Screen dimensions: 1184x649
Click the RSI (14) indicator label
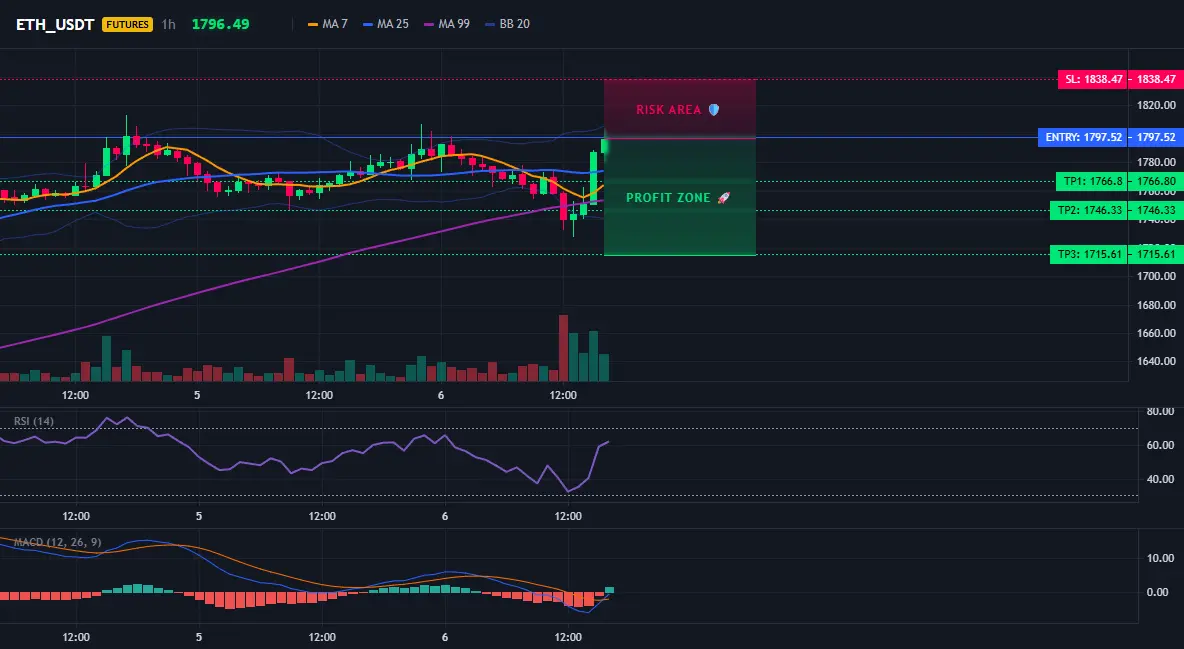[x=34, y=421]
